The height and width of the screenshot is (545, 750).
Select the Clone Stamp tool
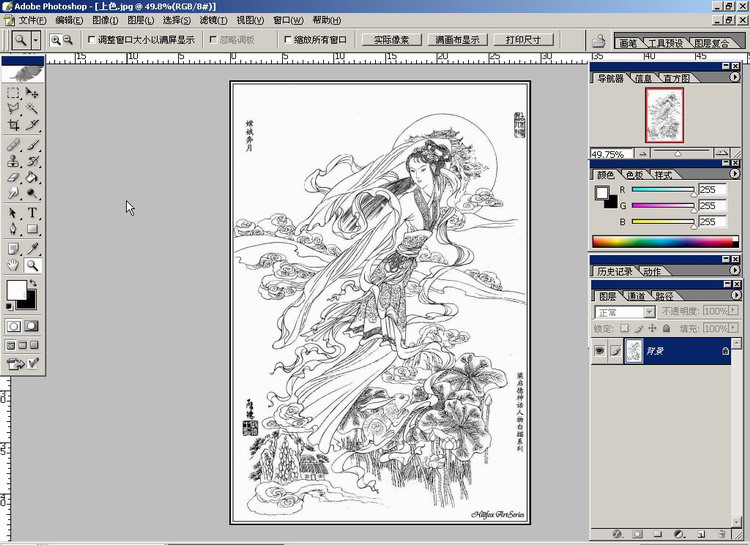click(13, 161)
